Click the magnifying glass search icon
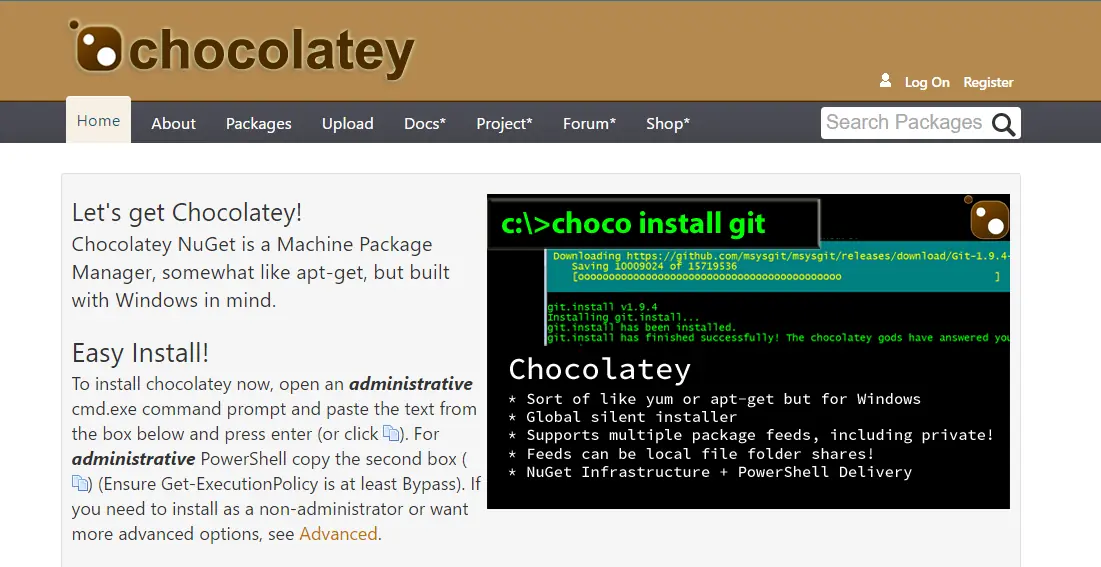 coord(1003,124)
